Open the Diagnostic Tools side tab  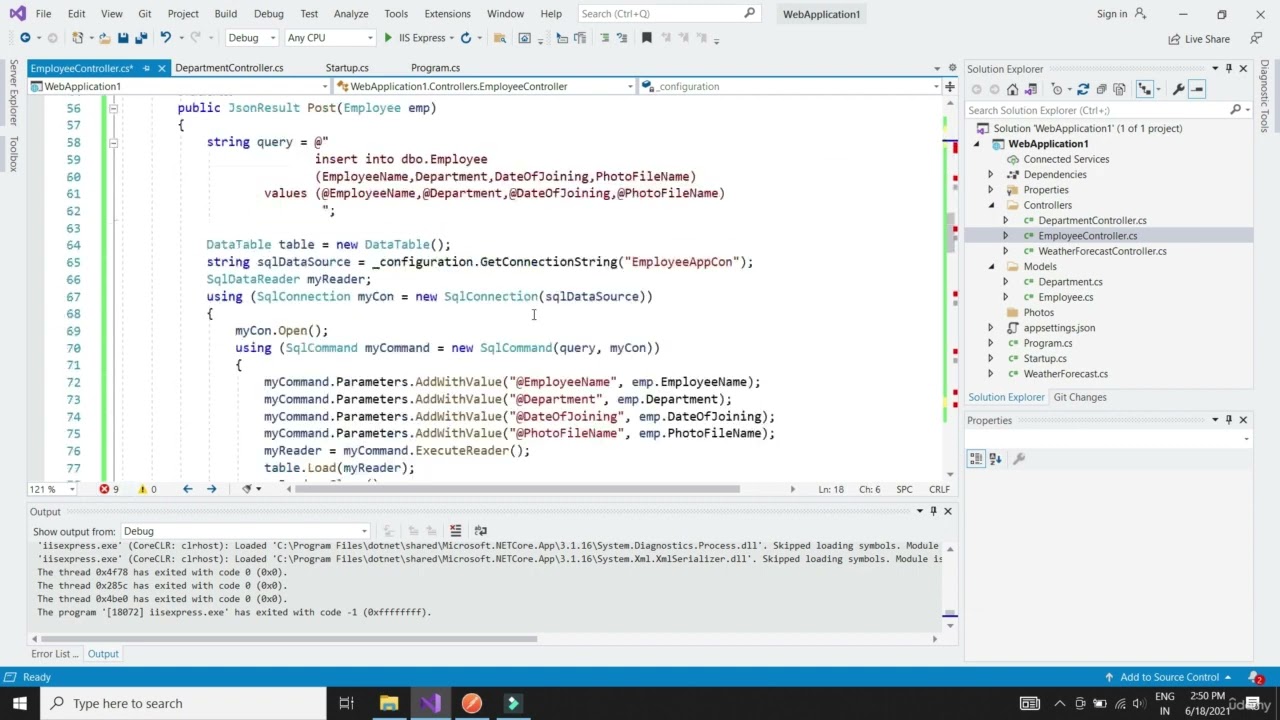tap(1265, 96)
